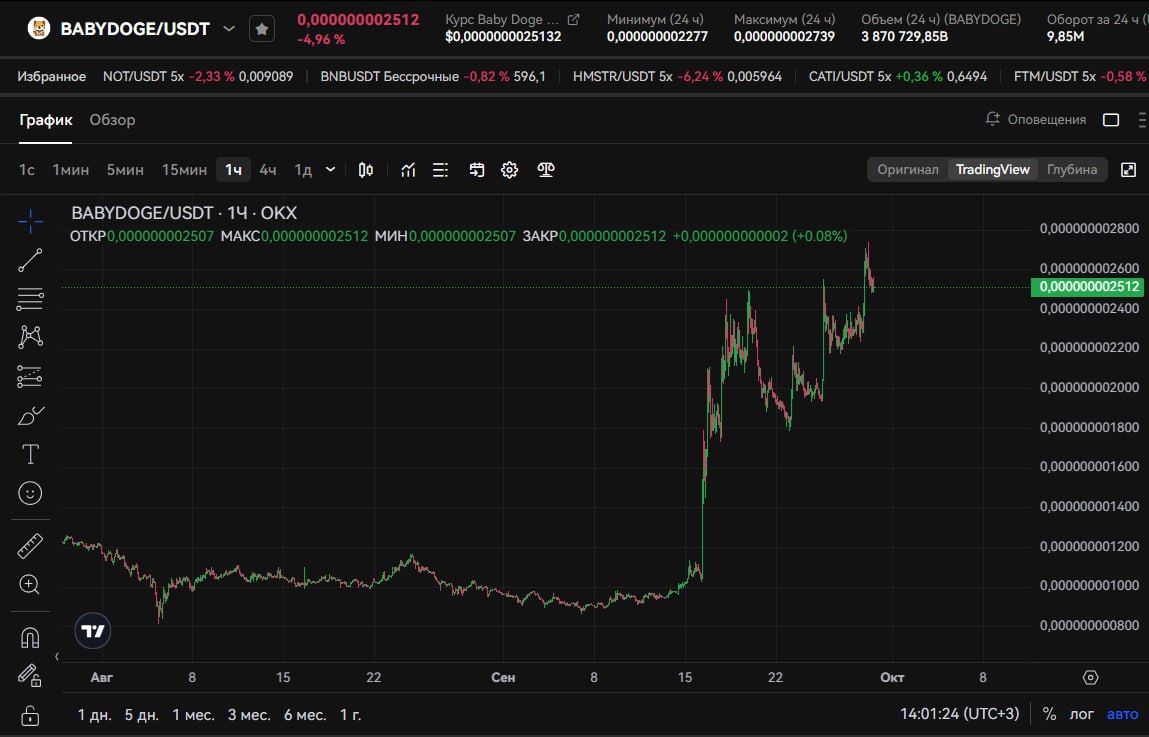Open the forecasting and measurement tools

point(30,377)
